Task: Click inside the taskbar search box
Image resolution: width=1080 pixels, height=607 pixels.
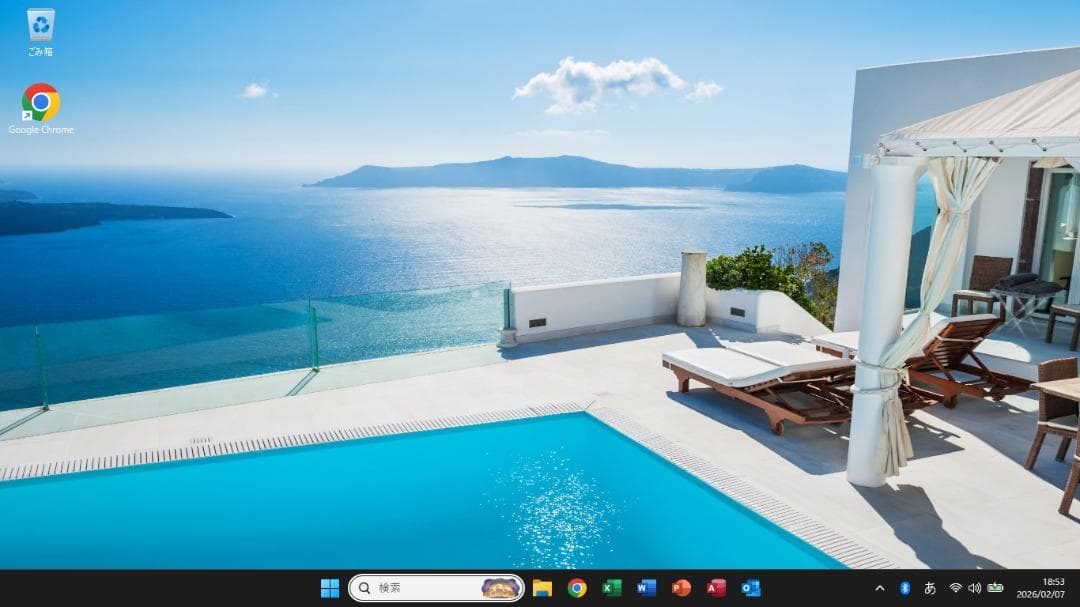Action: click(x=420, y=590)
